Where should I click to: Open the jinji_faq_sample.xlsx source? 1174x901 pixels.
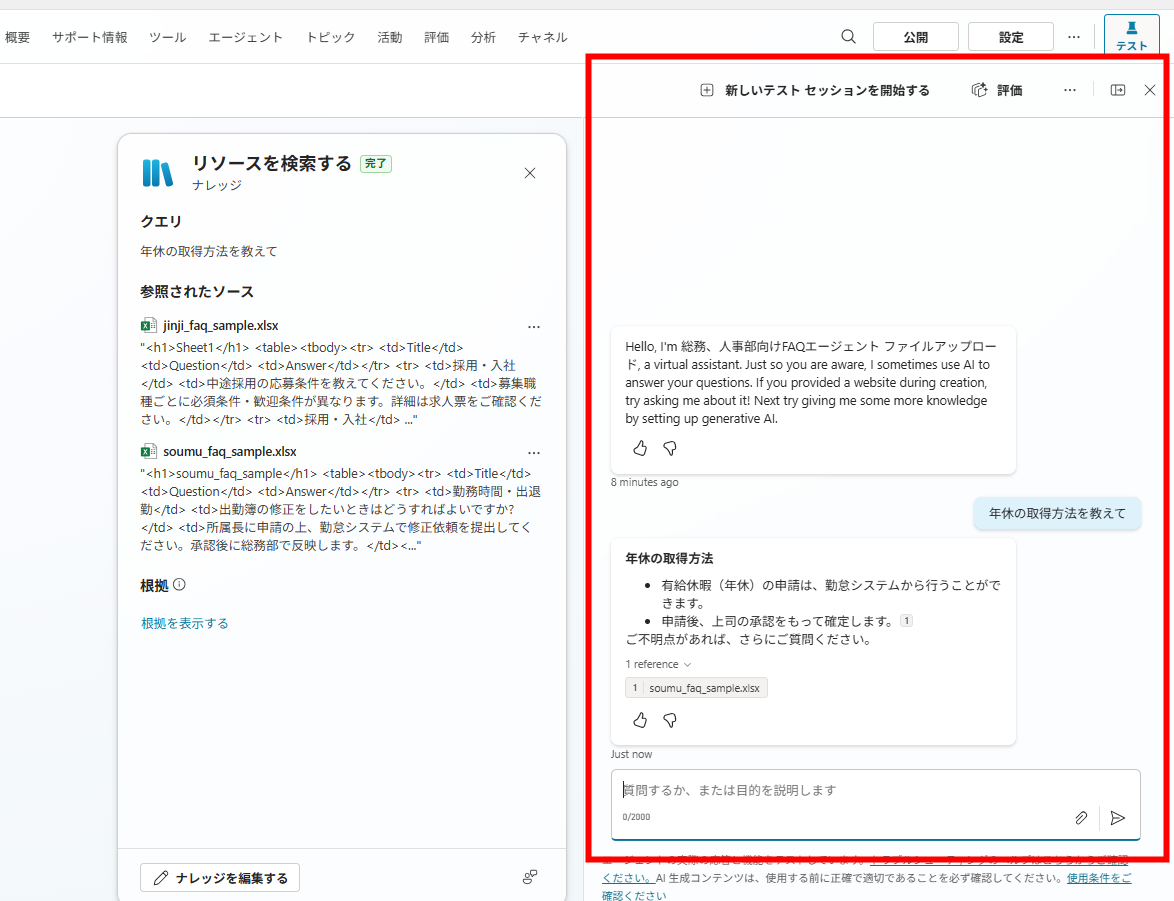221,326
